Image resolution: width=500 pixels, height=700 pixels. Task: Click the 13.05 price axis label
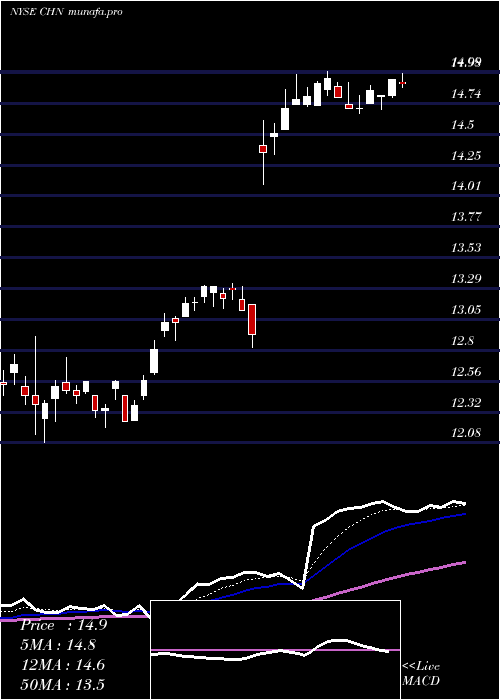pos(466,310)
